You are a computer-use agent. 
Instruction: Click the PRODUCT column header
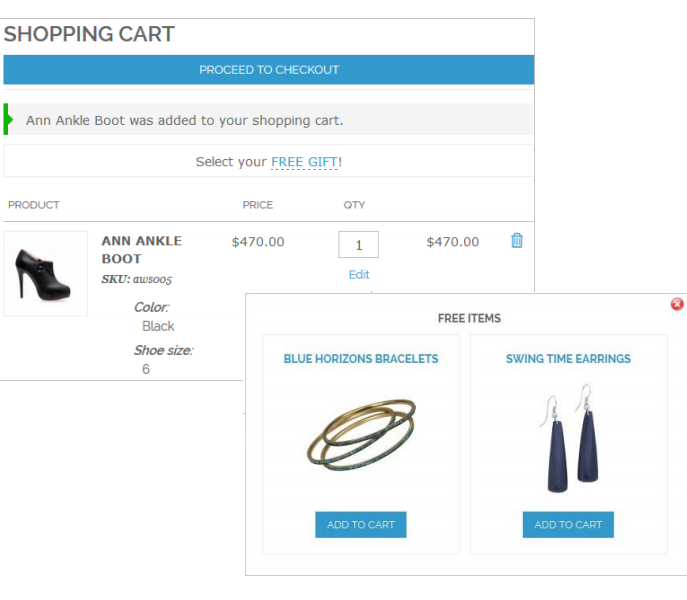tap(34, 205)
